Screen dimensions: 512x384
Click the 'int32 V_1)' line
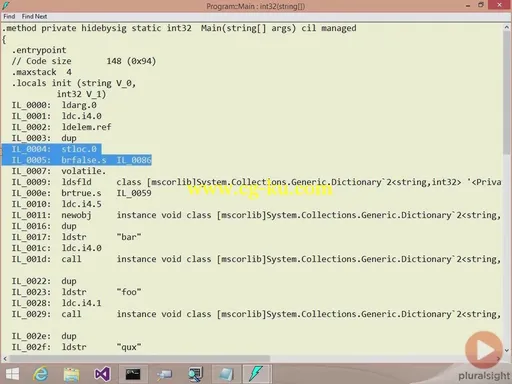pyautogui.click(x=81, y=94)
